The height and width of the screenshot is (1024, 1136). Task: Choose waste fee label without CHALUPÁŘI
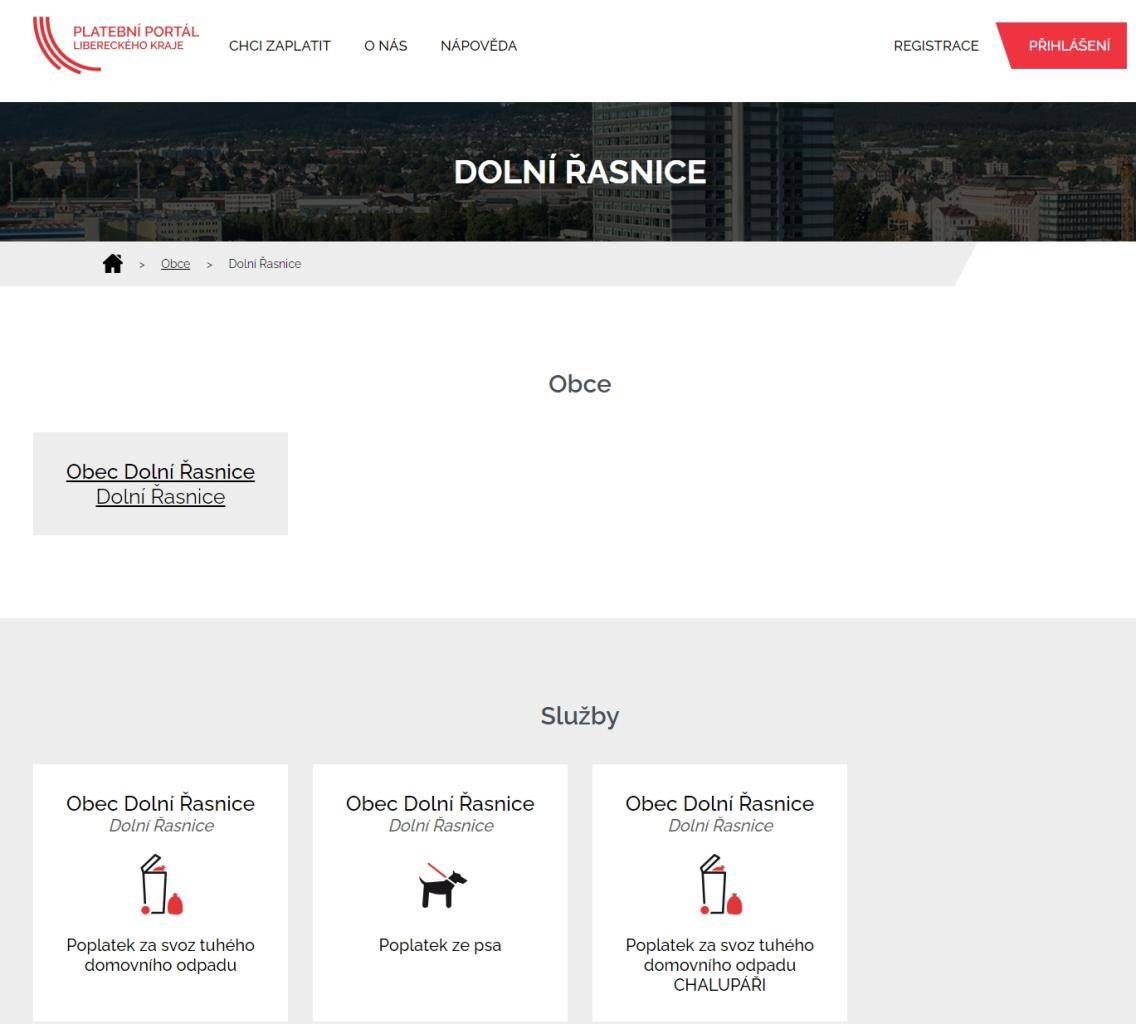[160, 955]
